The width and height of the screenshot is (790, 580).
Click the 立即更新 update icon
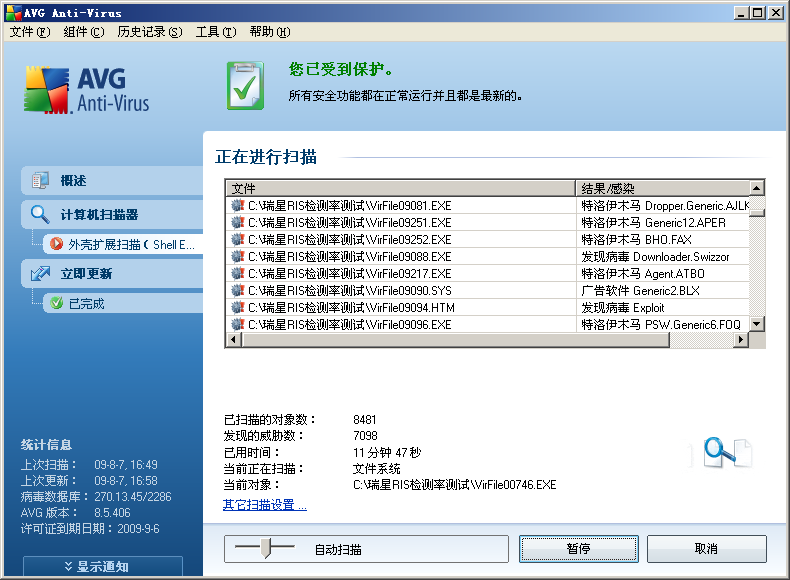[40, 274]
